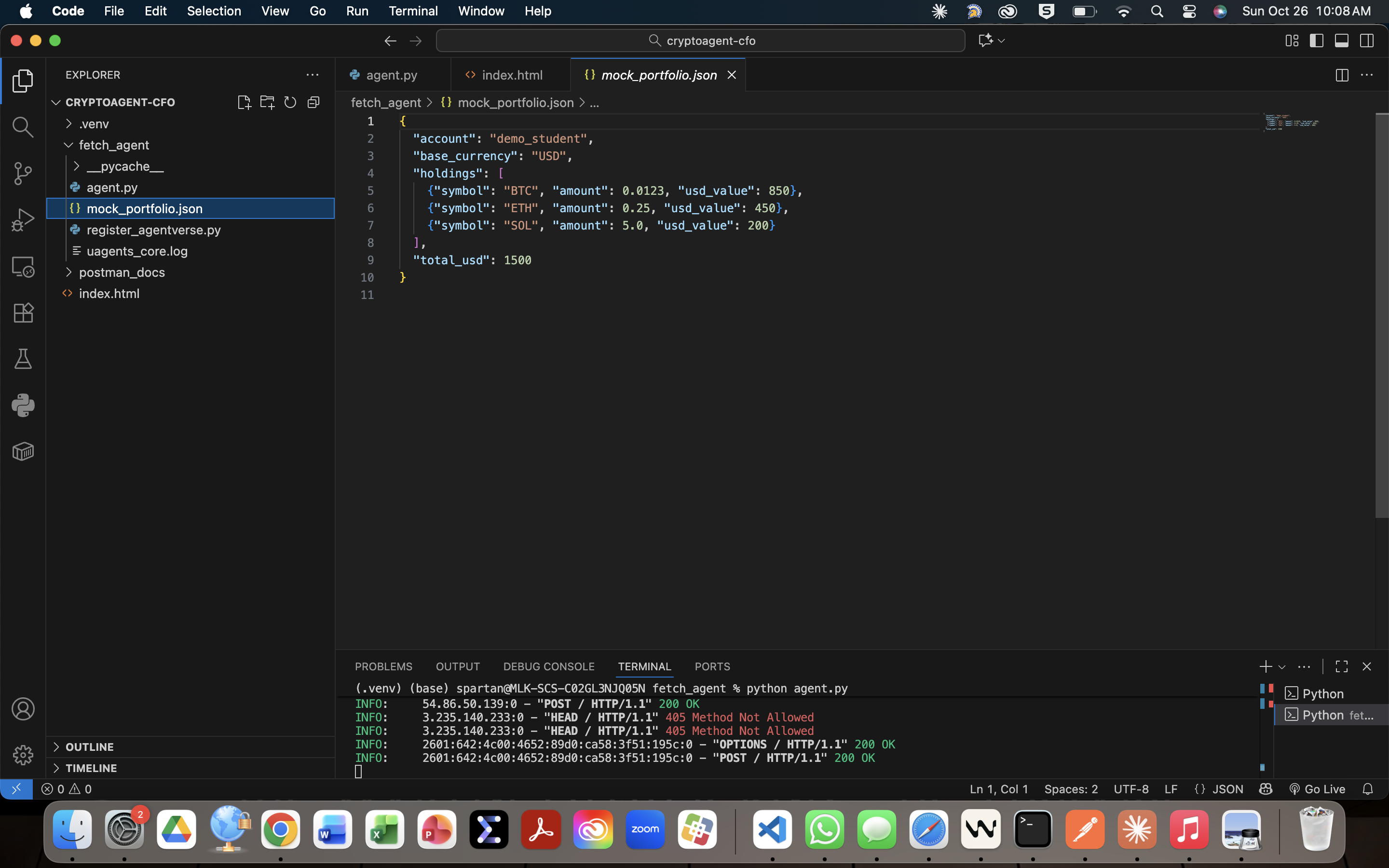
Task: Toggle the bottom panel visibility
Action: tap(1341, 41)
